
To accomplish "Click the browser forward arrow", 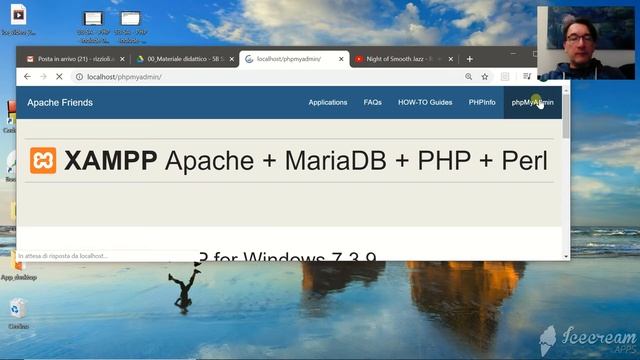I will pyautogui.click(x=43, y=77).
